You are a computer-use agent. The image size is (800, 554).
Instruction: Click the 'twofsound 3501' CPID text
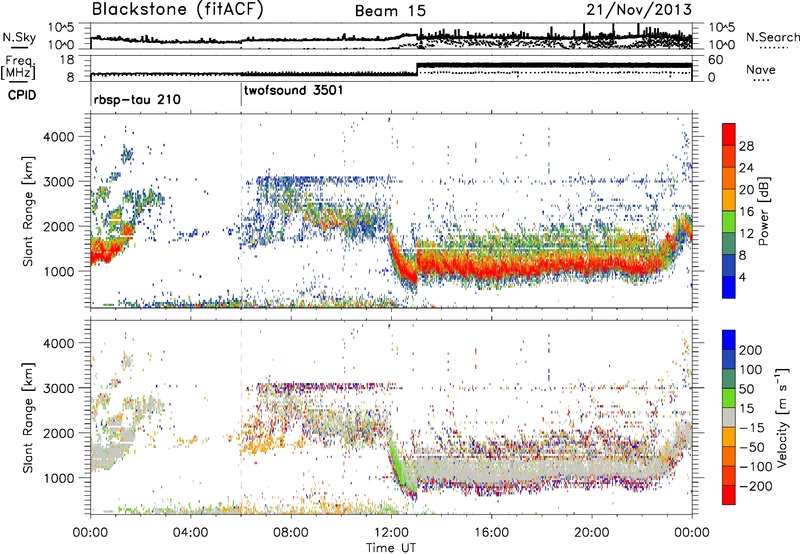point(293,90)
